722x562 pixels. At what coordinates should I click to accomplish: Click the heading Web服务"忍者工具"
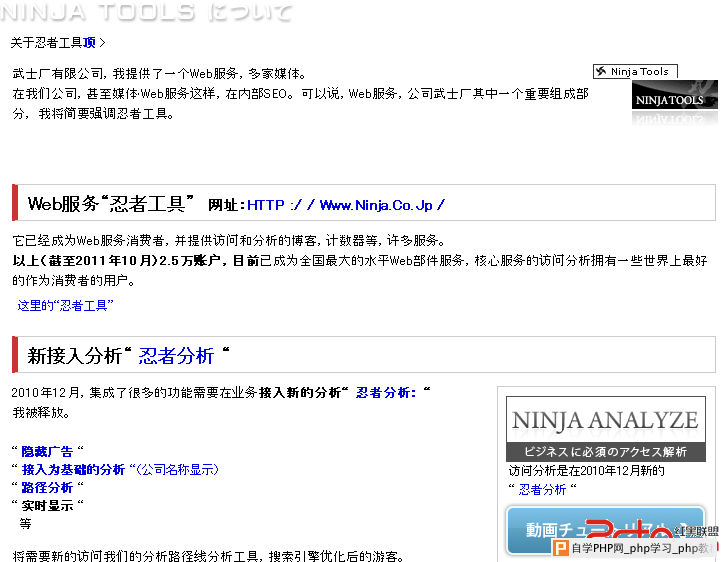tap(111, 203)
